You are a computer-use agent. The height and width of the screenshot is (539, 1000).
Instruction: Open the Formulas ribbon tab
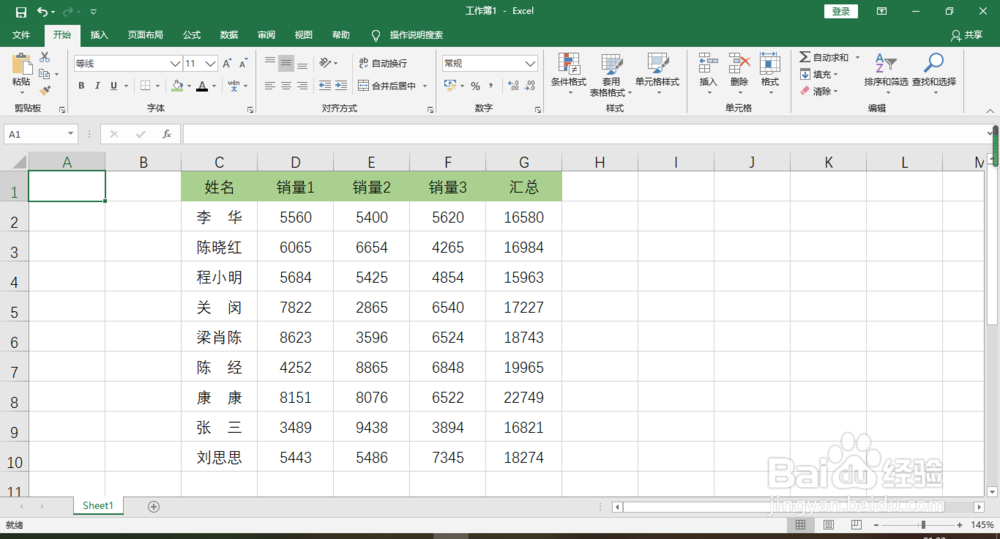(x=191, y=35)
